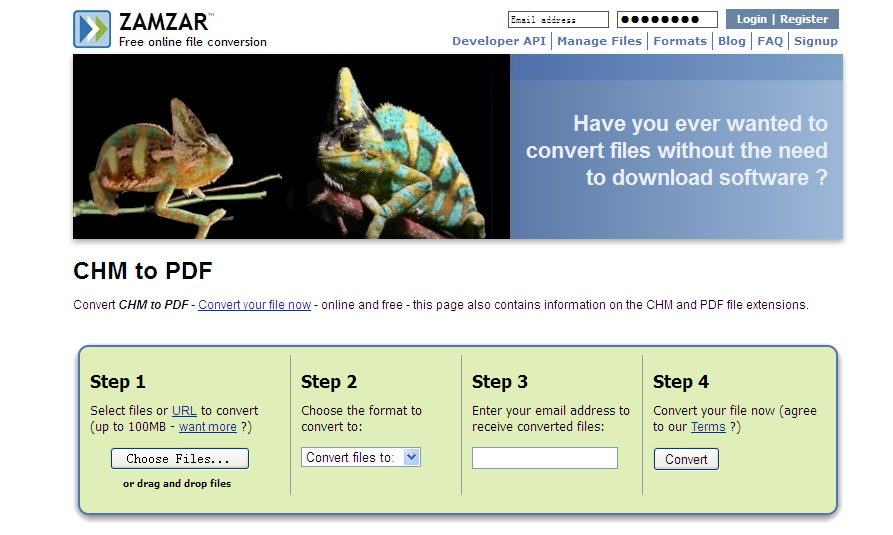Click the 'or drag and drop files' text
This screenshot has height=535, width=893.
pos(177,484)
